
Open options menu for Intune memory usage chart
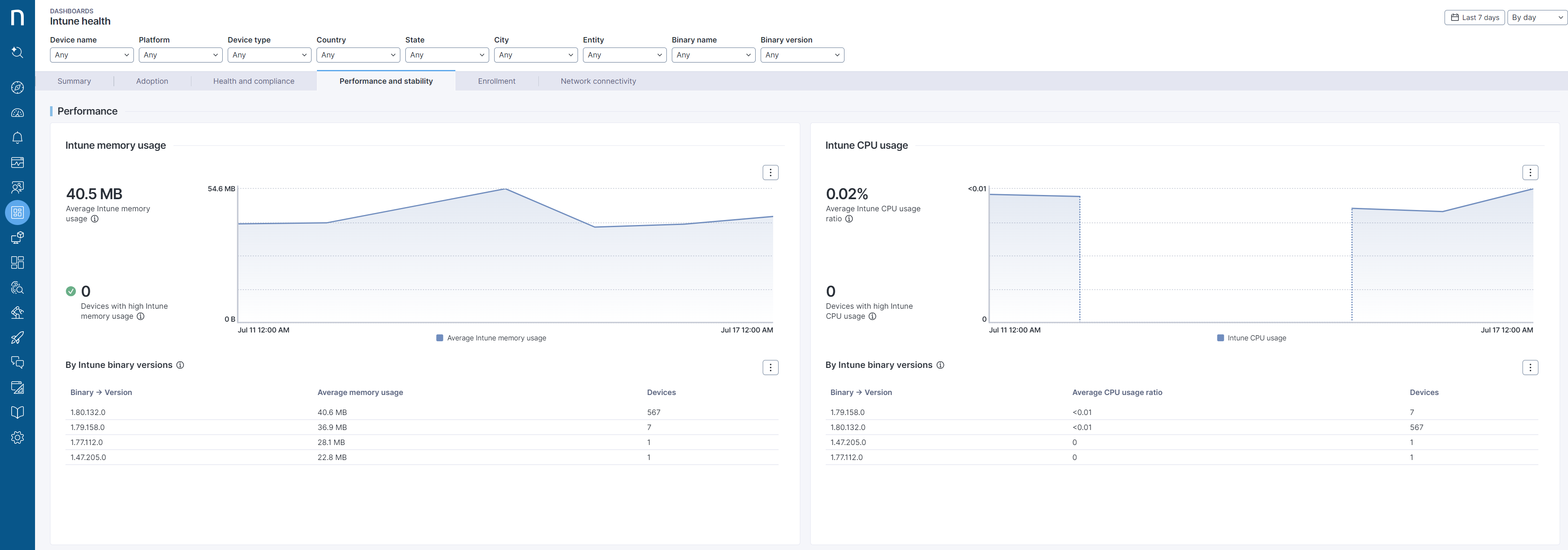(770, 173)
